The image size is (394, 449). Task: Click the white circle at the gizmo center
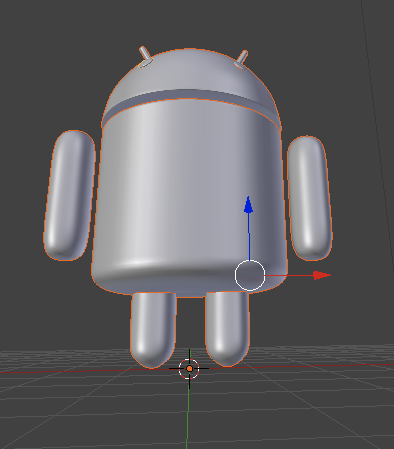click(x=250, y=275)
